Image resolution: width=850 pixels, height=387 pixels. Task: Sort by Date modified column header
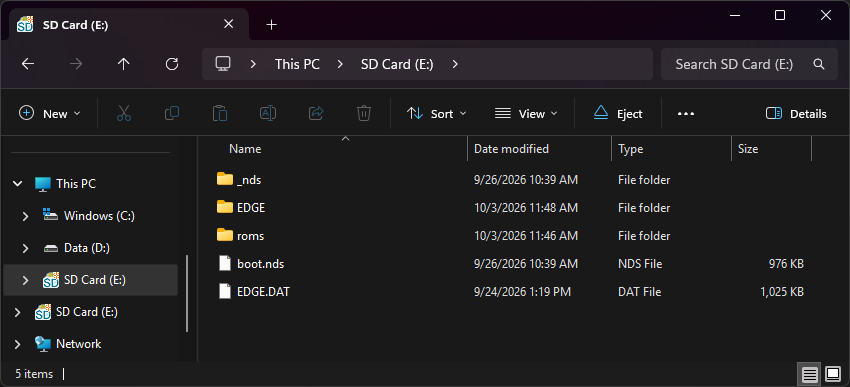click(511, 149)
